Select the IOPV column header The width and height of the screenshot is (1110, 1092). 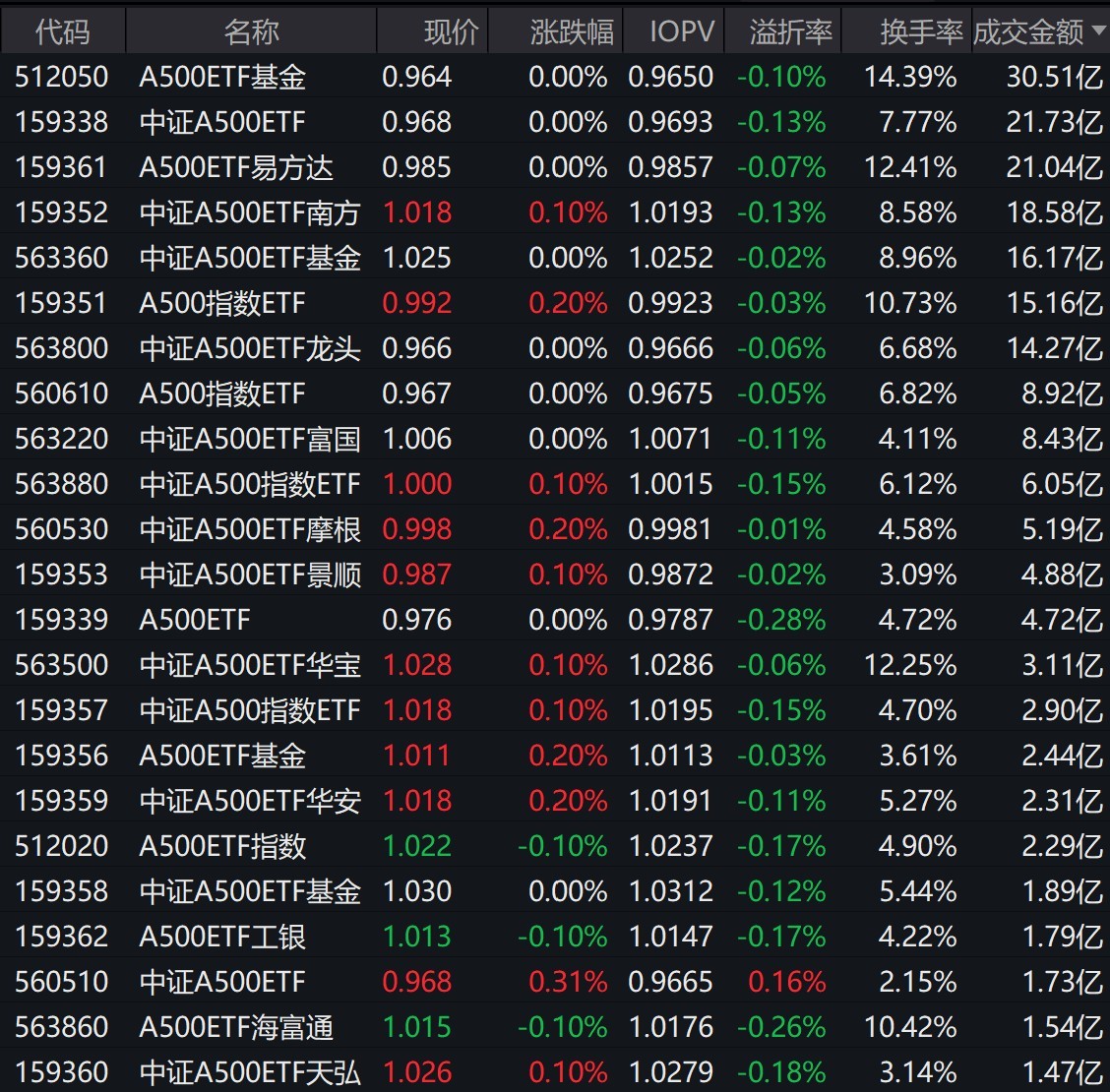click(x=681, y=32)
